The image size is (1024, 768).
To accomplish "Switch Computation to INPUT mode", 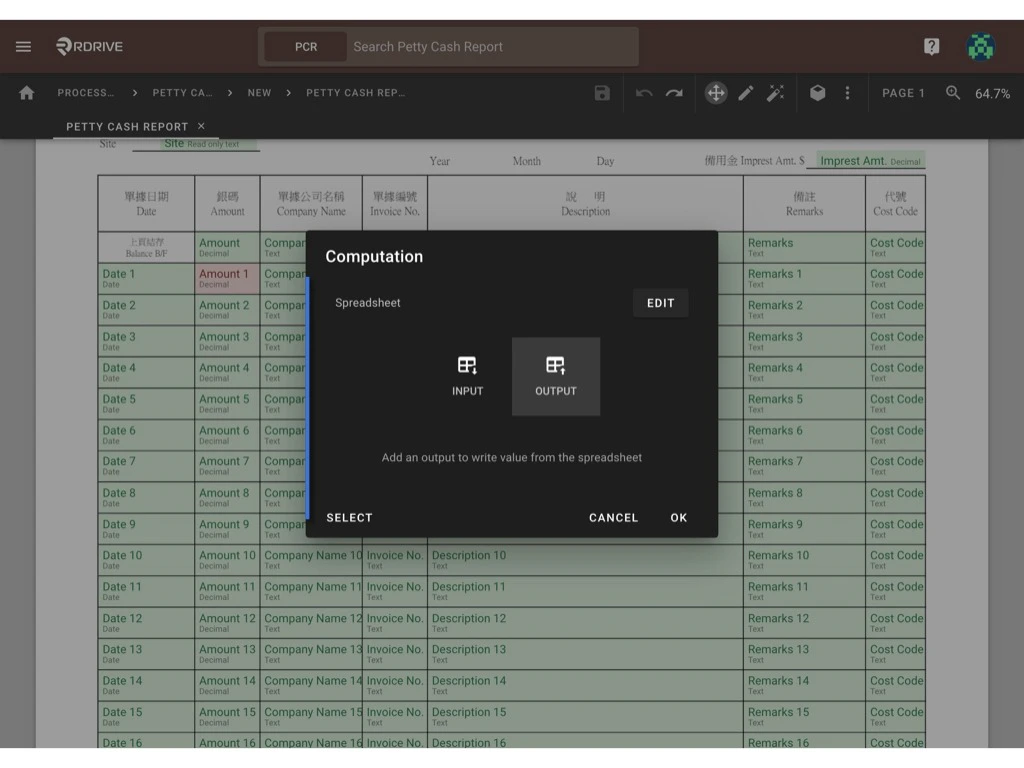I will [x=467, y=377].
